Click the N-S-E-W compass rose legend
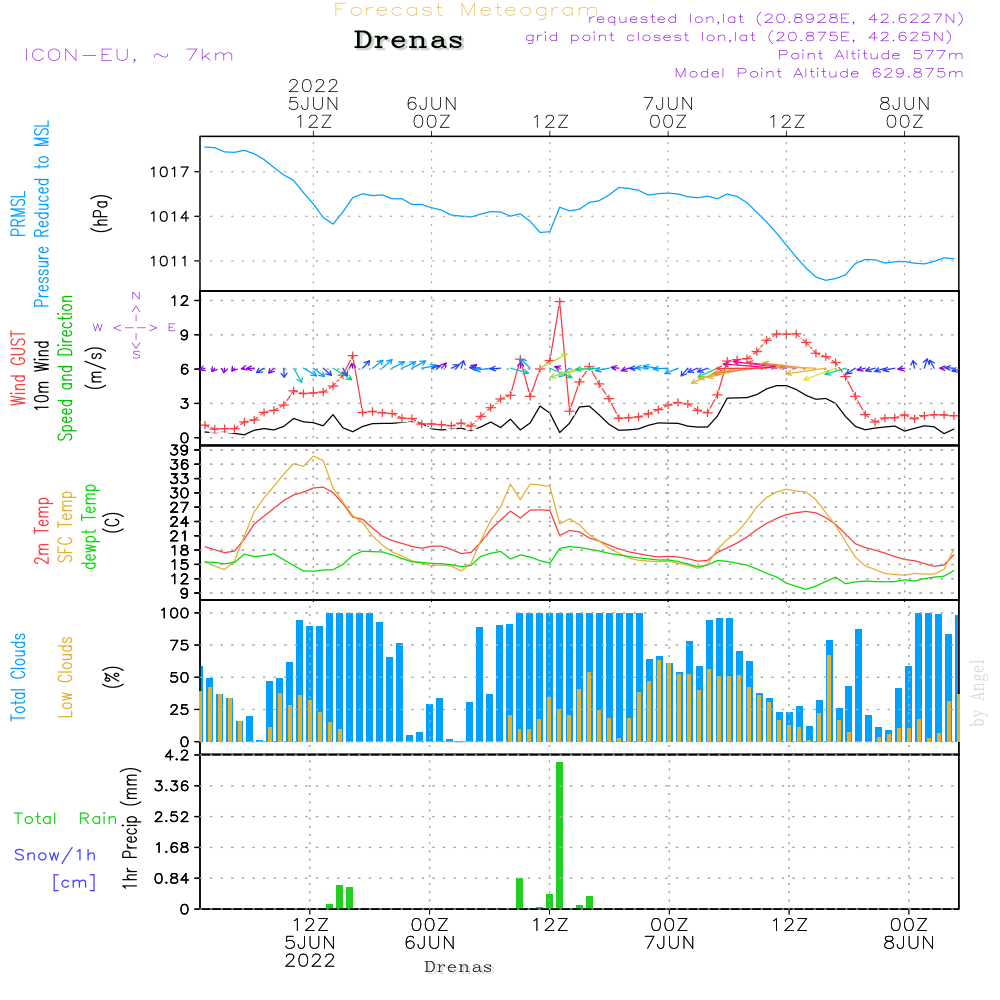The height and width of the screenshot is (1000, 1000). (136, 327)
